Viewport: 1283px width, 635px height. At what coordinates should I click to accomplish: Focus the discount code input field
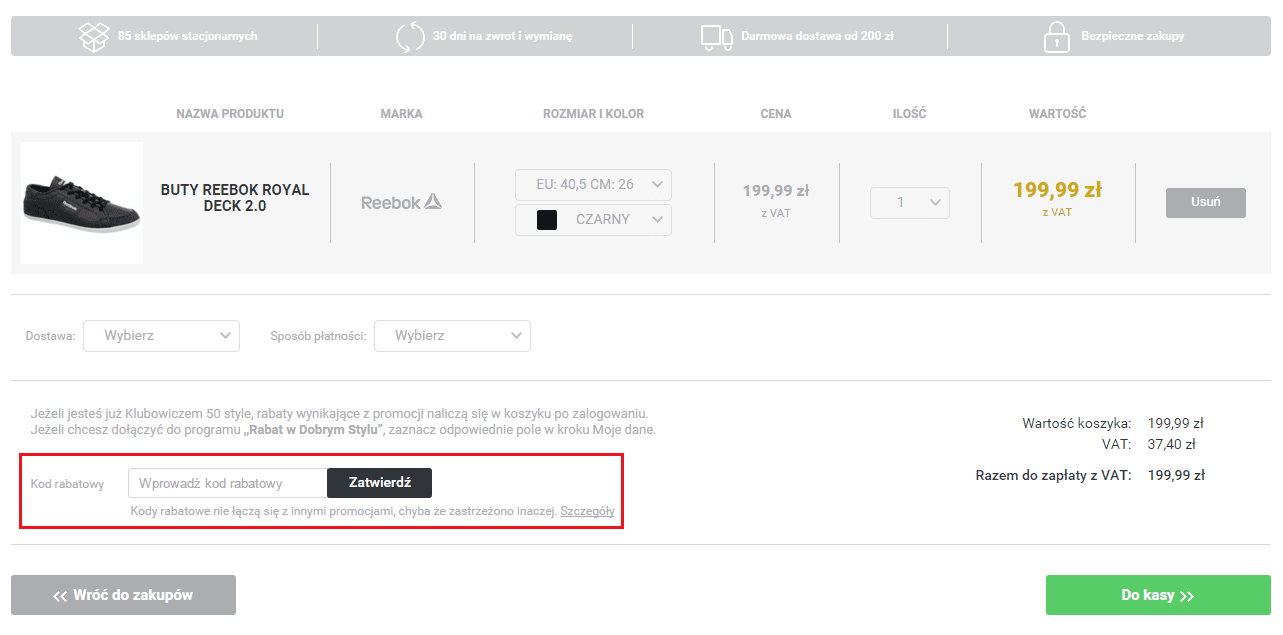point(228,483)
